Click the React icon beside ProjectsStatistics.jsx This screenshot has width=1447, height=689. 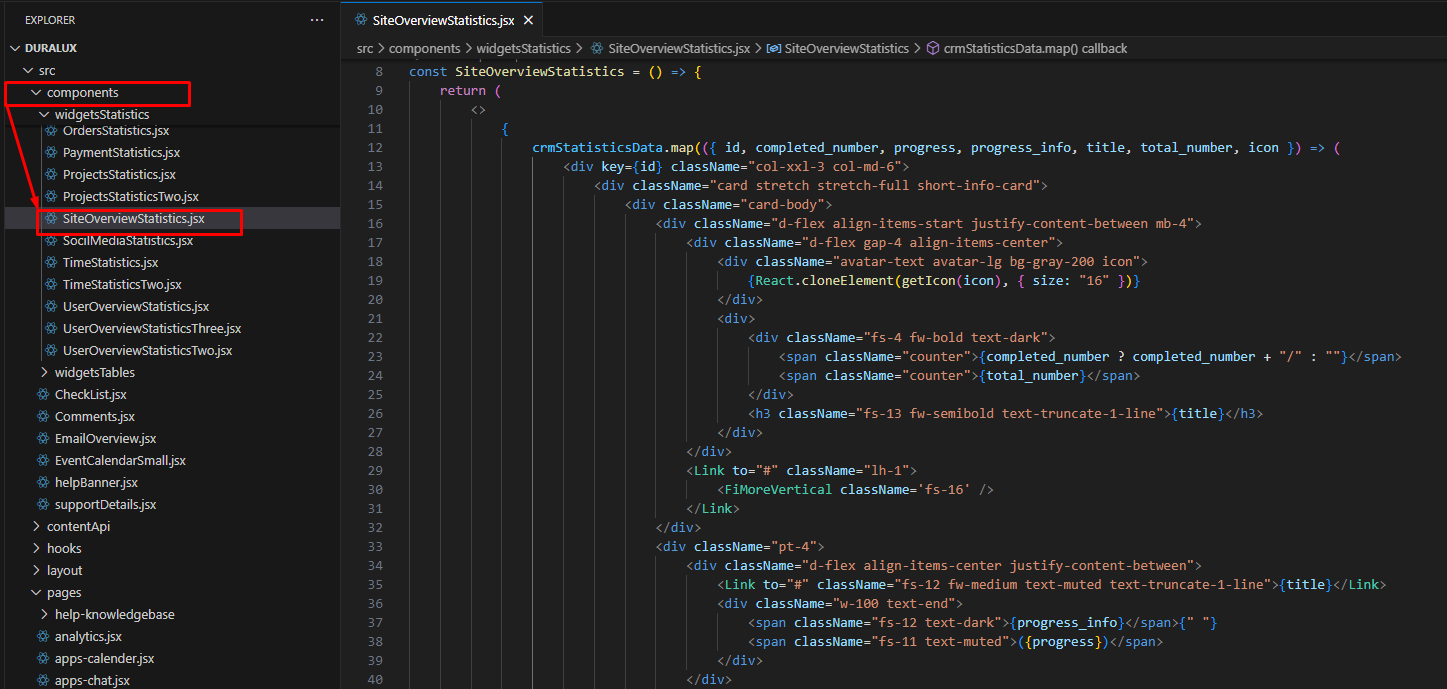click(52, 175)
